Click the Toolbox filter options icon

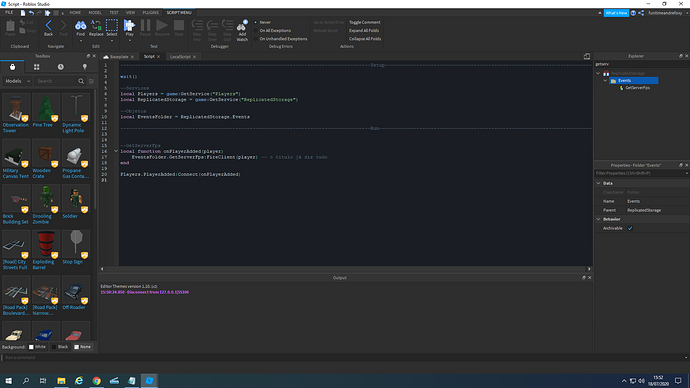click(91, 81)
